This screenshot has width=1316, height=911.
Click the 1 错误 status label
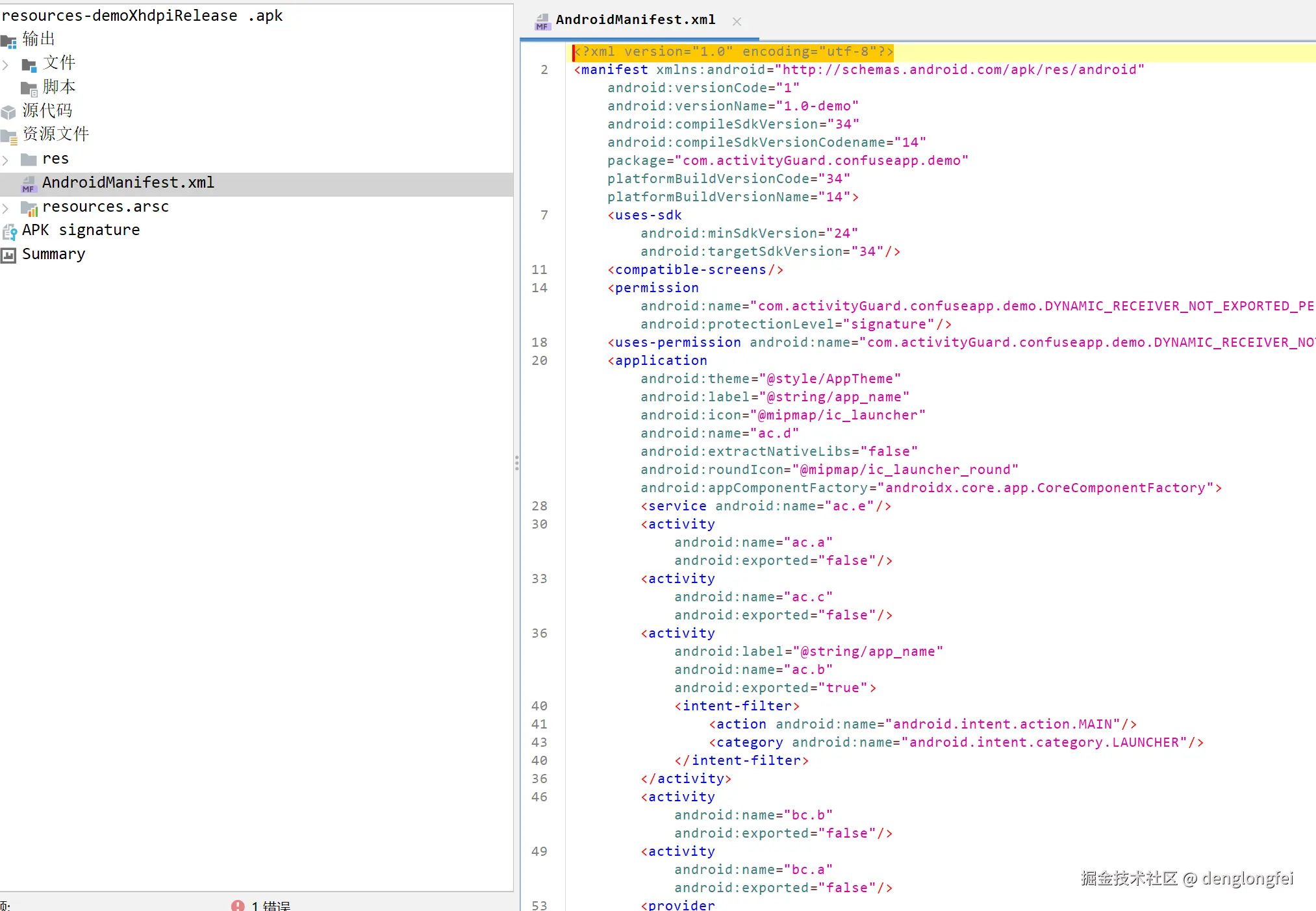pyautogui.click(x=271, y=905)
